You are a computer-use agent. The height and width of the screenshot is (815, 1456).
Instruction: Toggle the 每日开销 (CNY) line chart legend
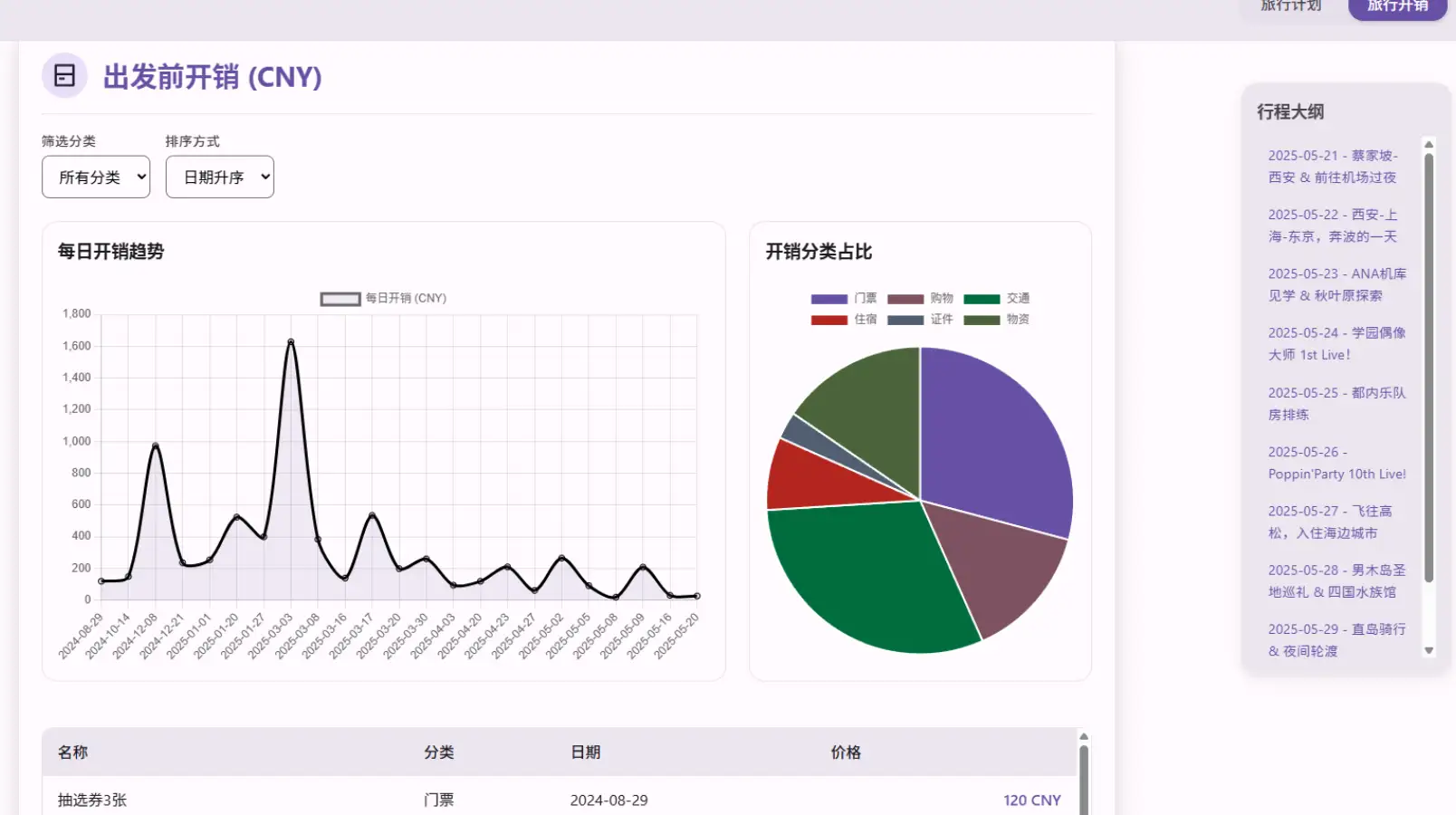coord(383,299)
